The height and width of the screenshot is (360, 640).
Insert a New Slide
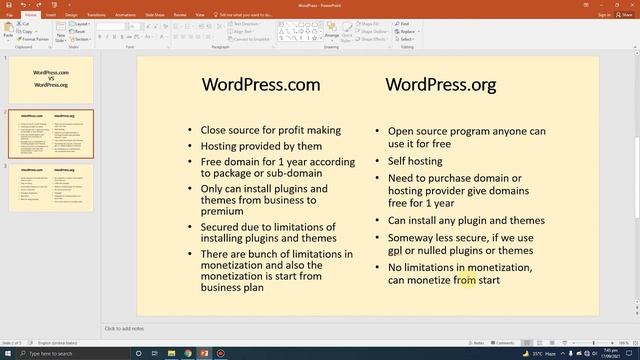tap(60, 32)
